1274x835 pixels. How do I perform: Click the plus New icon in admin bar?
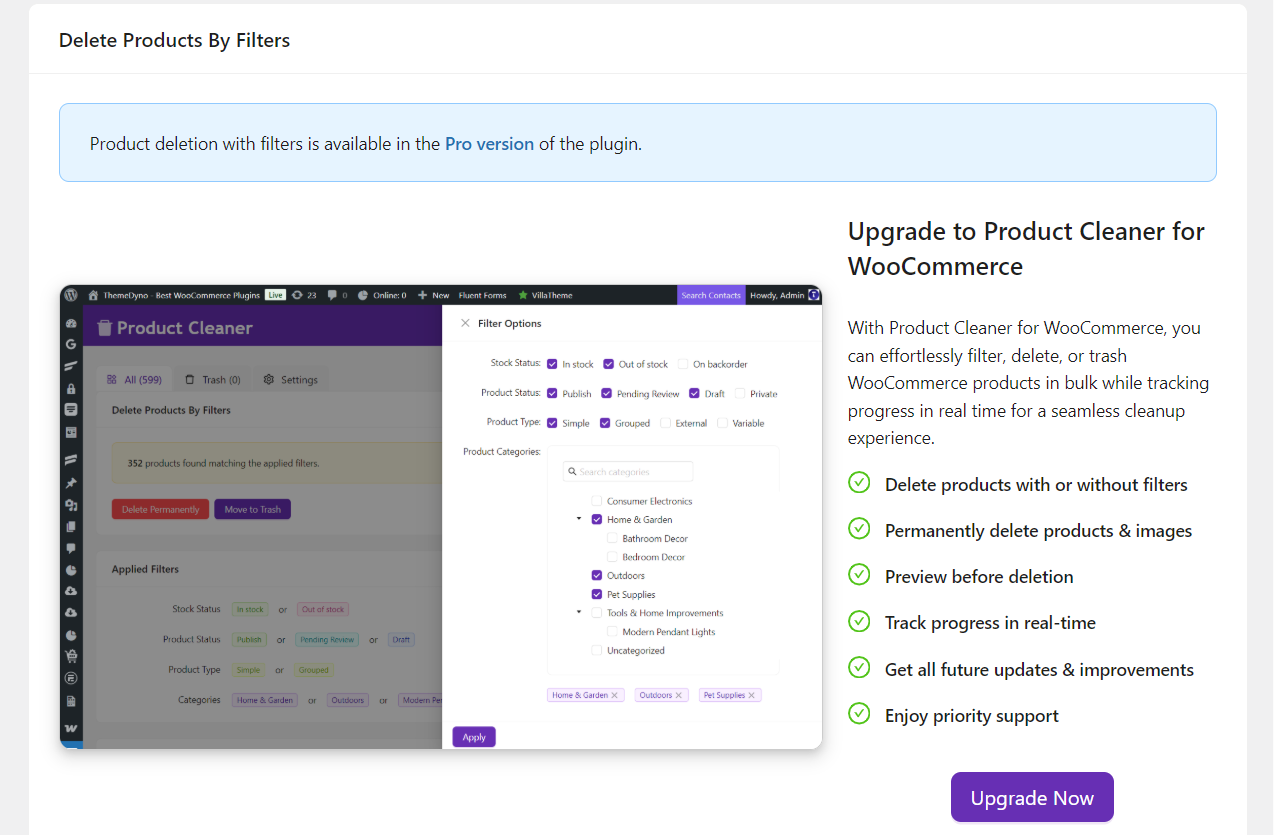click(x=422, y=295)
